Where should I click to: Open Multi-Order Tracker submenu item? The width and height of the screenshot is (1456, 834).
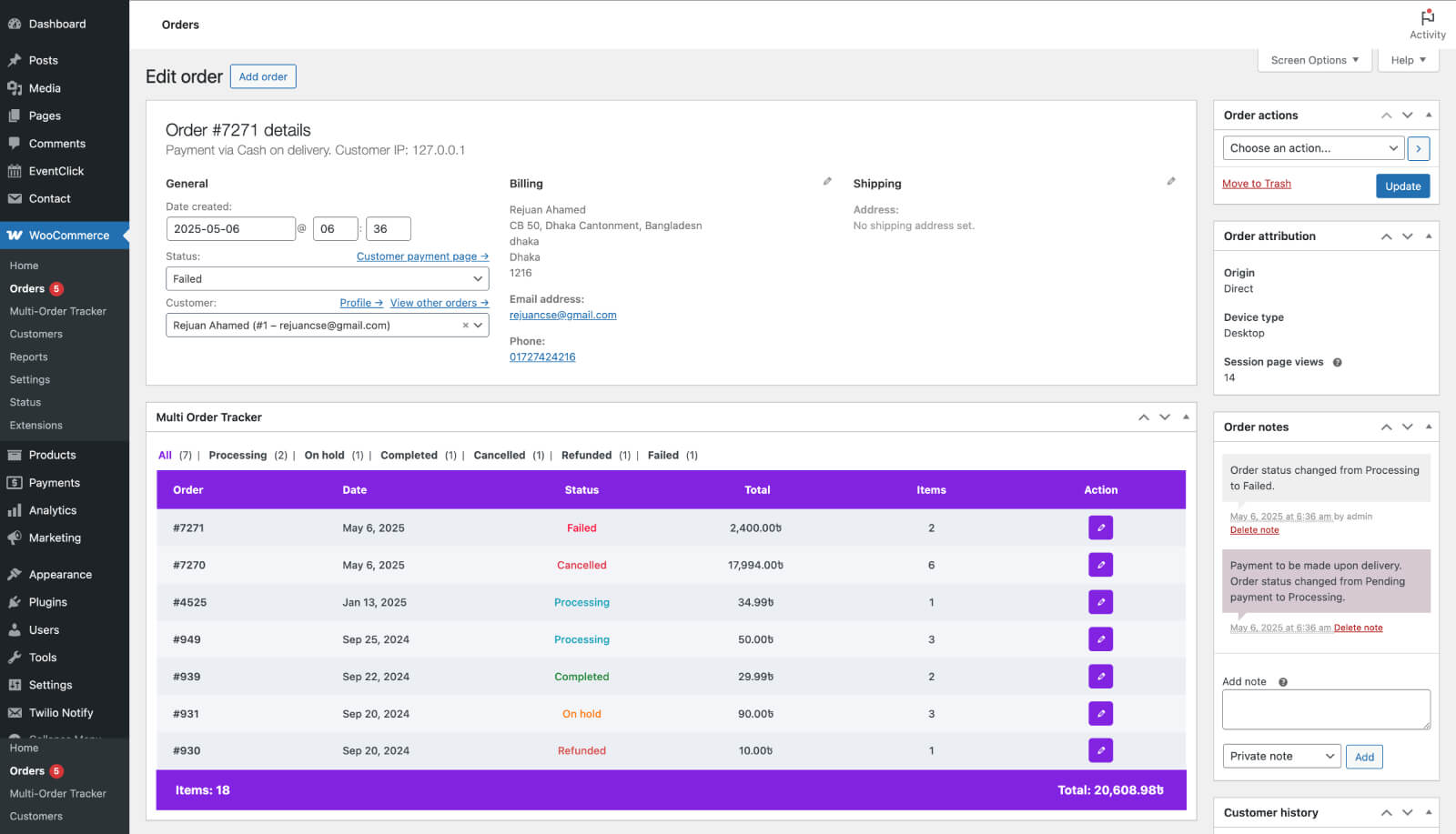coord(58,311)
